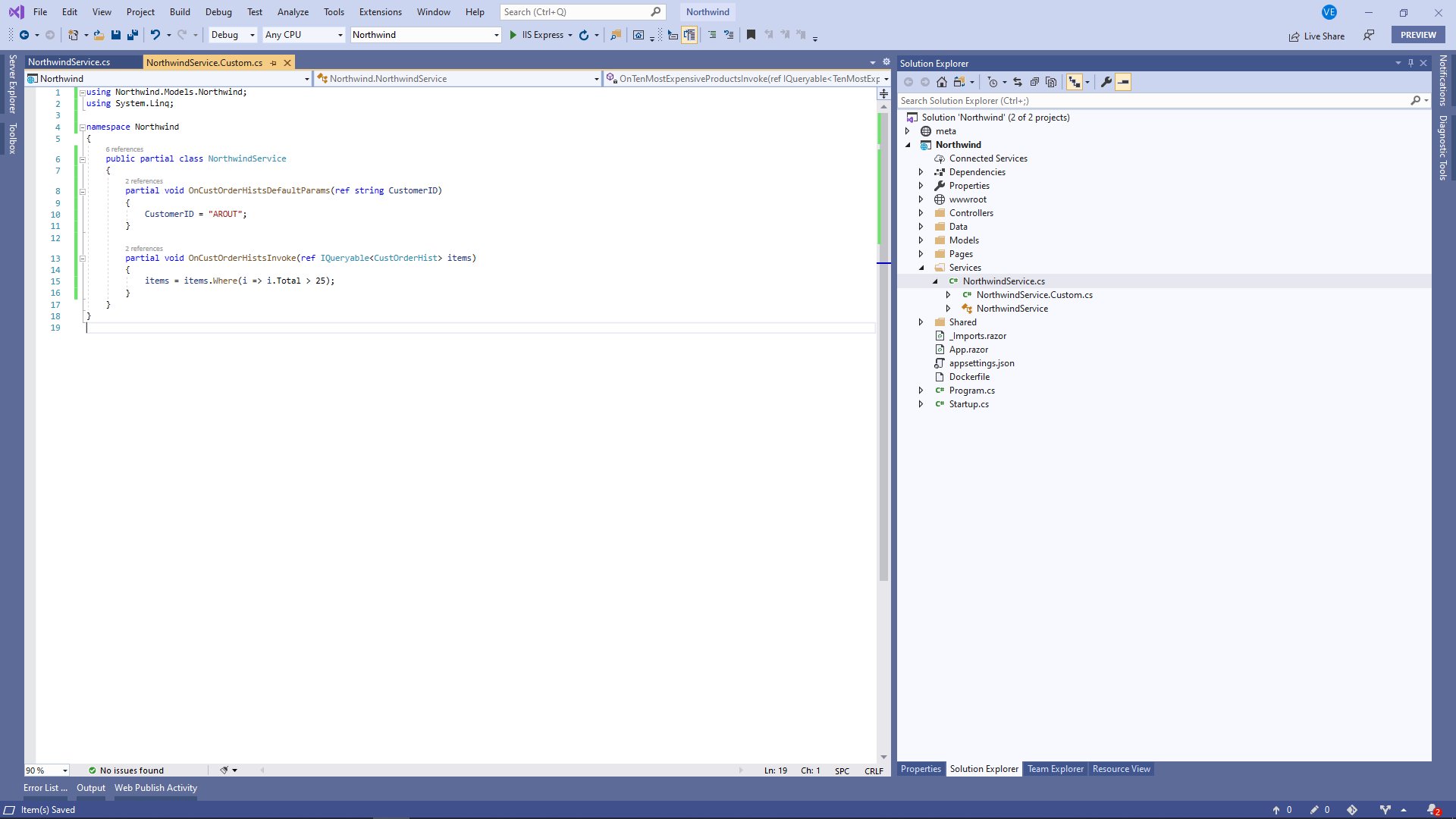Open the Build menu
1456x819 pixels.
coord(180,12)
